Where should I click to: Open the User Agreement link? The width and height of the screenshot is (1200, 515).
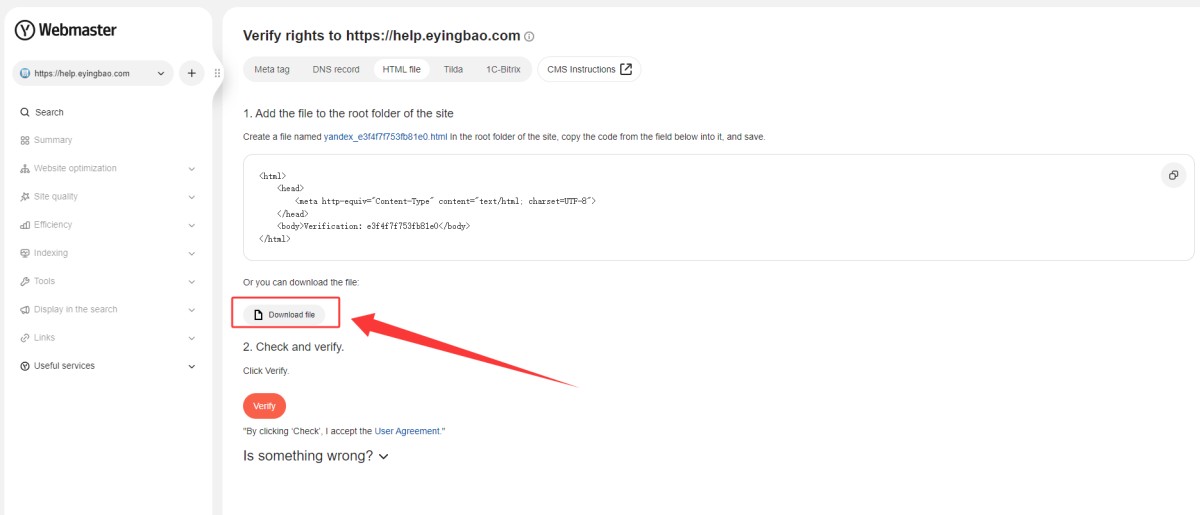tap(407, 431)
